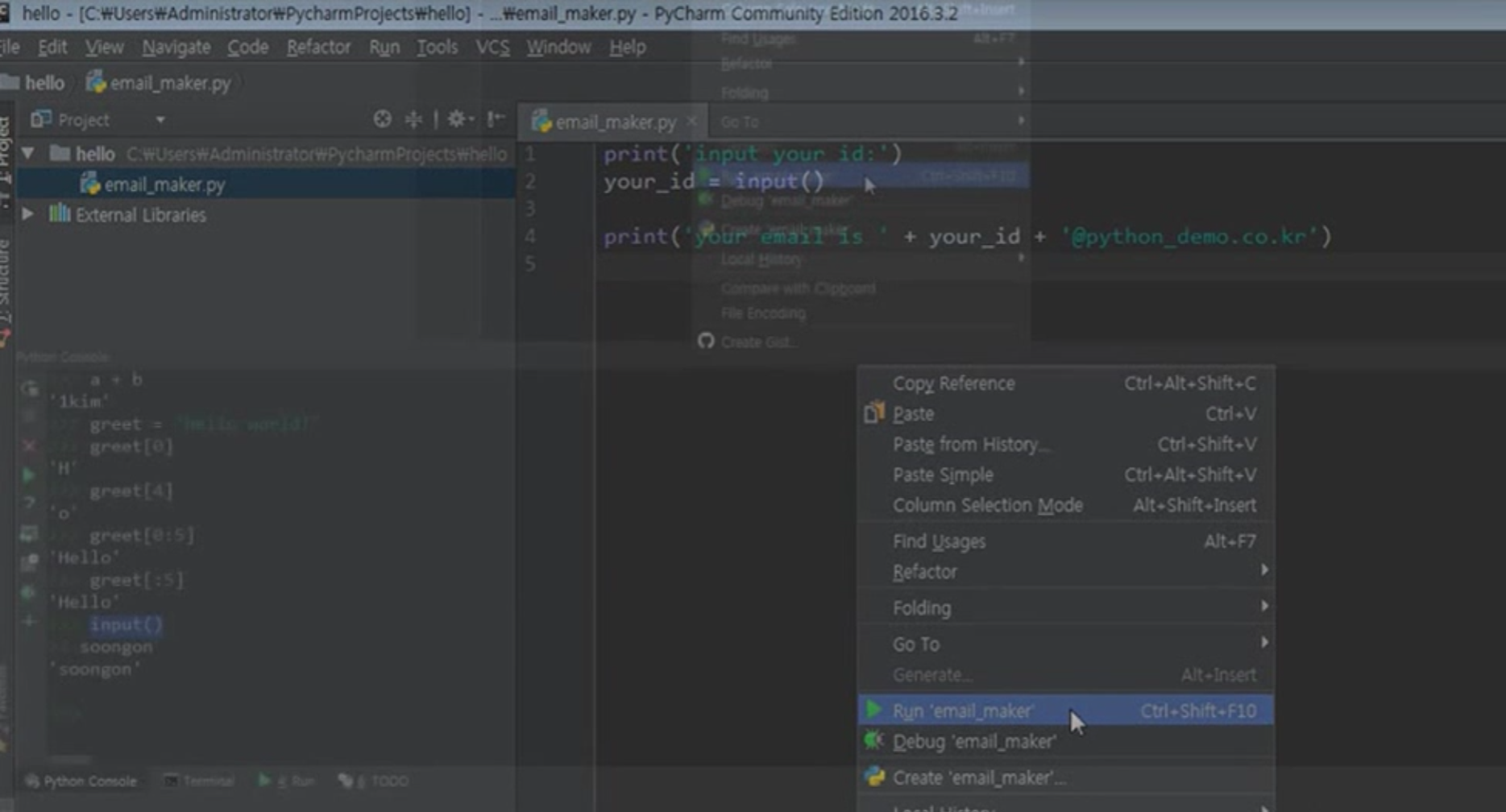The height and width of the screenshot is (812, 1506).
Task: Click Copy Reference in context menu
Action: [x=1065, y=383]
